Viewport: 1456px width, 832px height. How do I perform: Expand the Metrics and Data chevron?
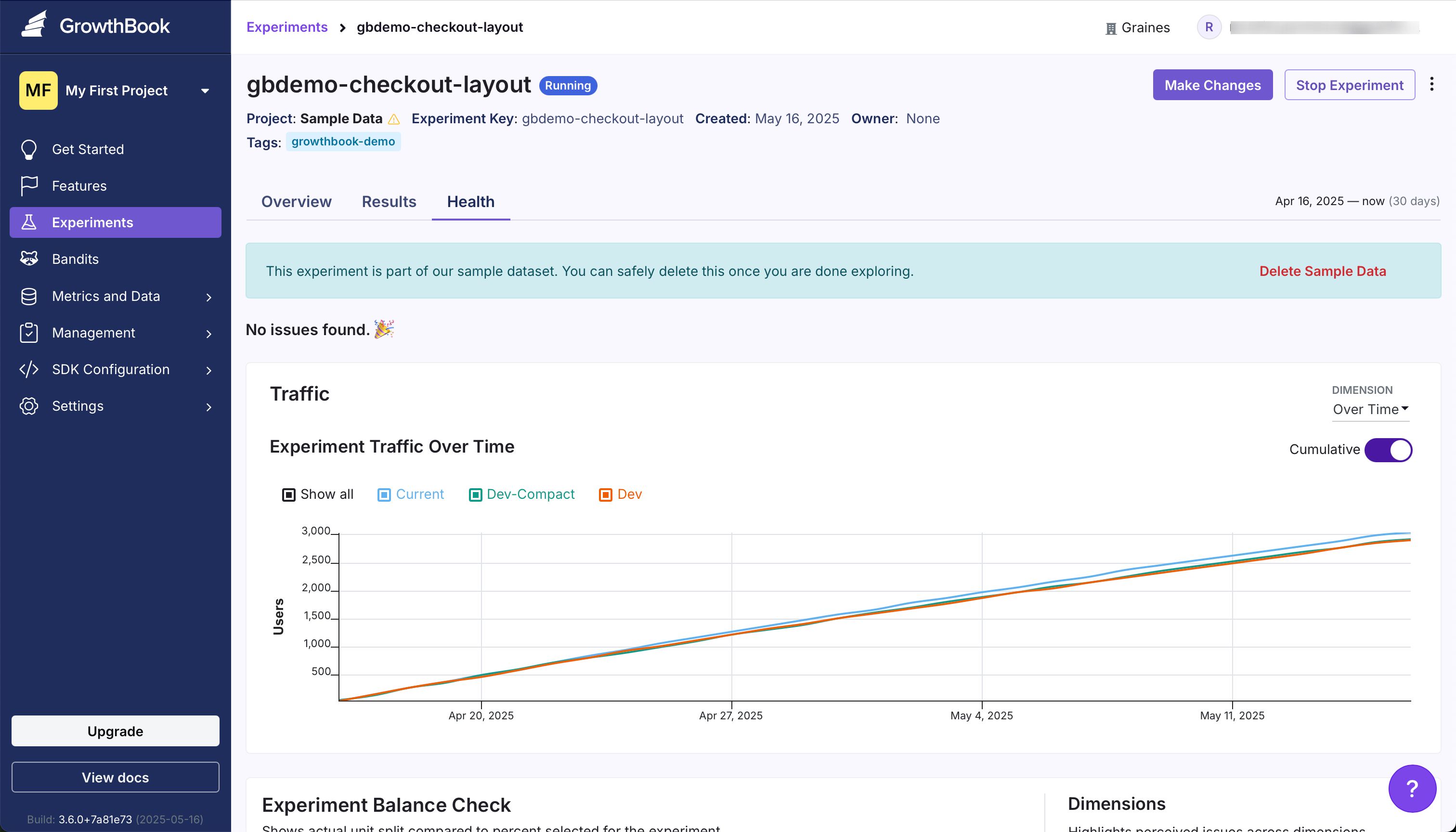click(208, 297)
